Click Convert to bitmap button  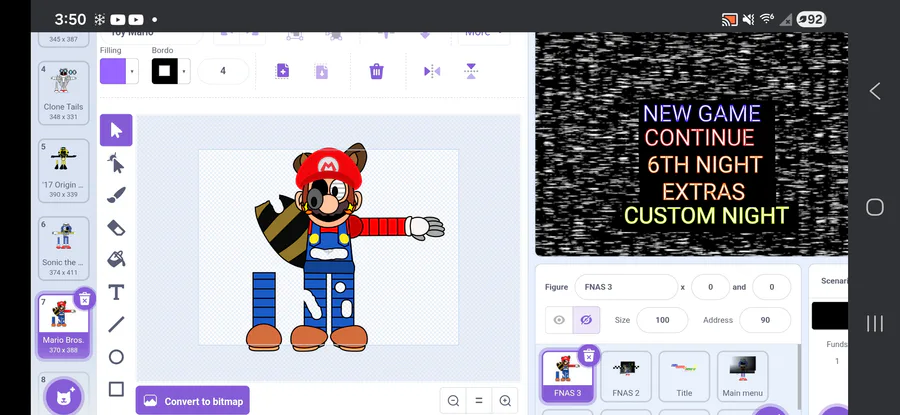pyautogui.click(x=193, y=401)
